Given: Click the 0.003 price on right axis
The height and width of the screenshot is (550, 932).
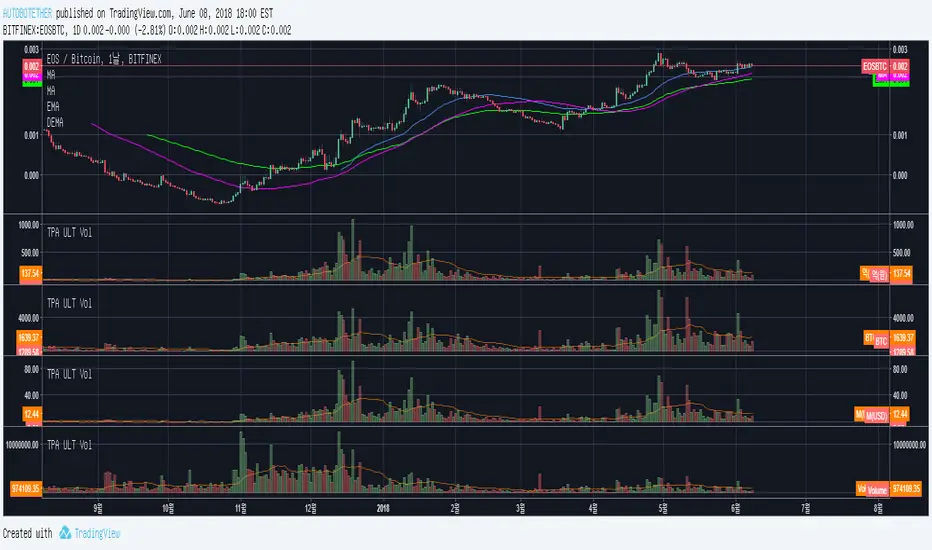Looking at the screenshot, I should (900, 49).
